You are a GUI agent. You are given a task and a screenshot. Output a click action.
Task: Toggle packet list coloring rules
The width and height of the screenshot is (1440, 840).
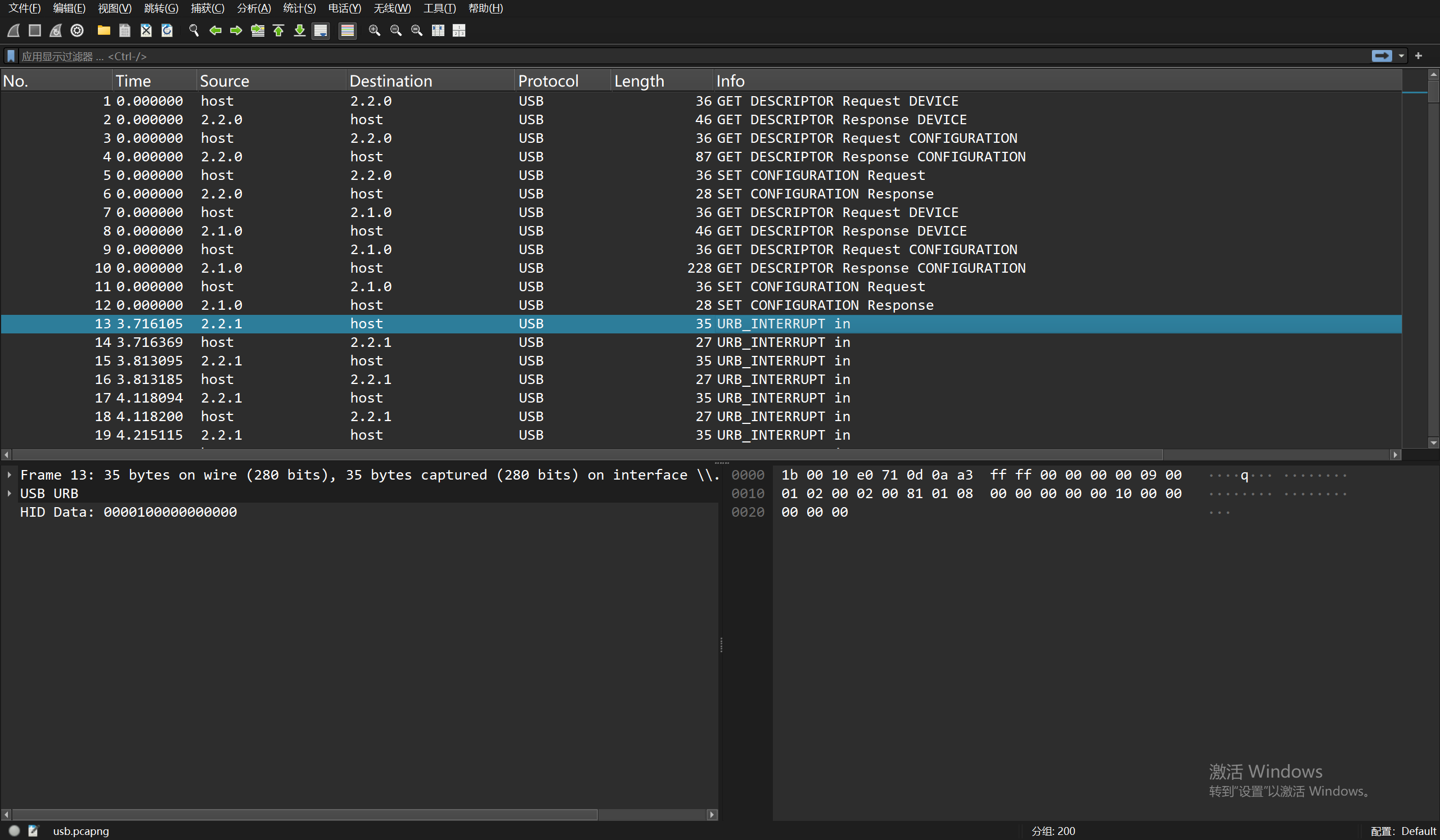pos(347,30)
